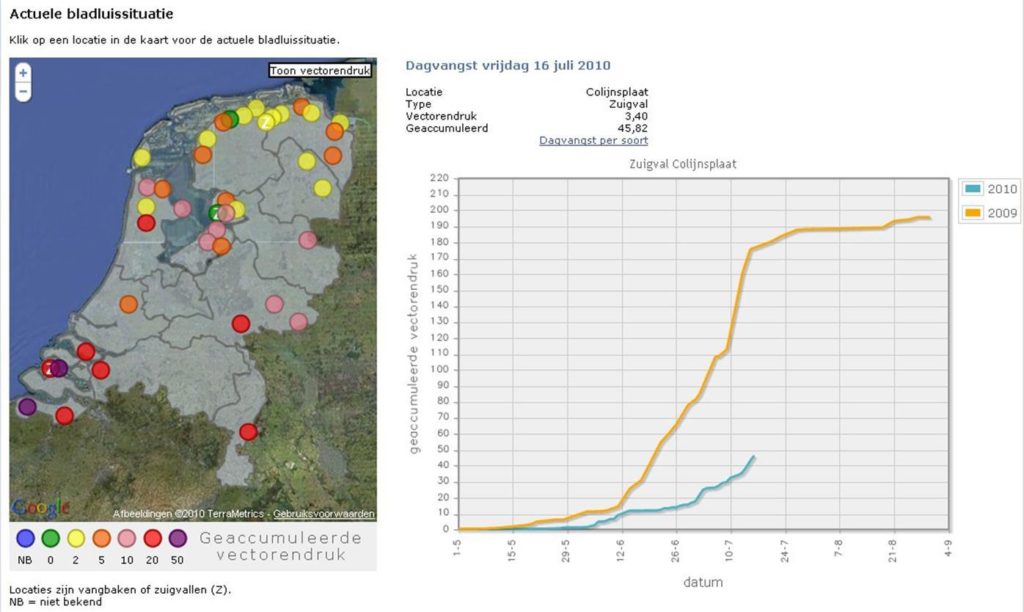
Task: Select the yellow marker on the northwest island tip
Action: pos(142,157)
